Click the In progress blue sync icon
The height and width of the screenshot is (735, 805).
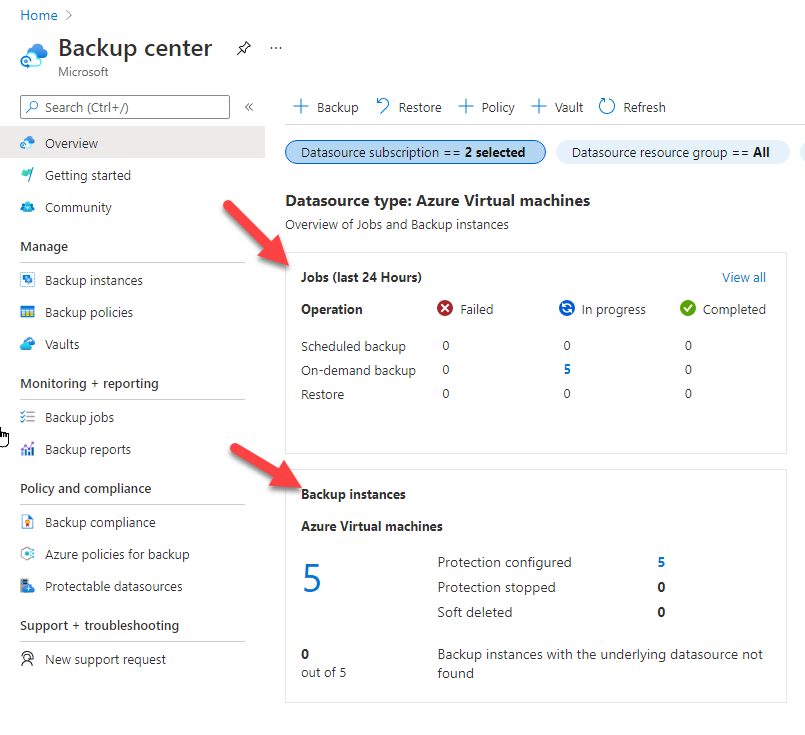pos(566,308)
